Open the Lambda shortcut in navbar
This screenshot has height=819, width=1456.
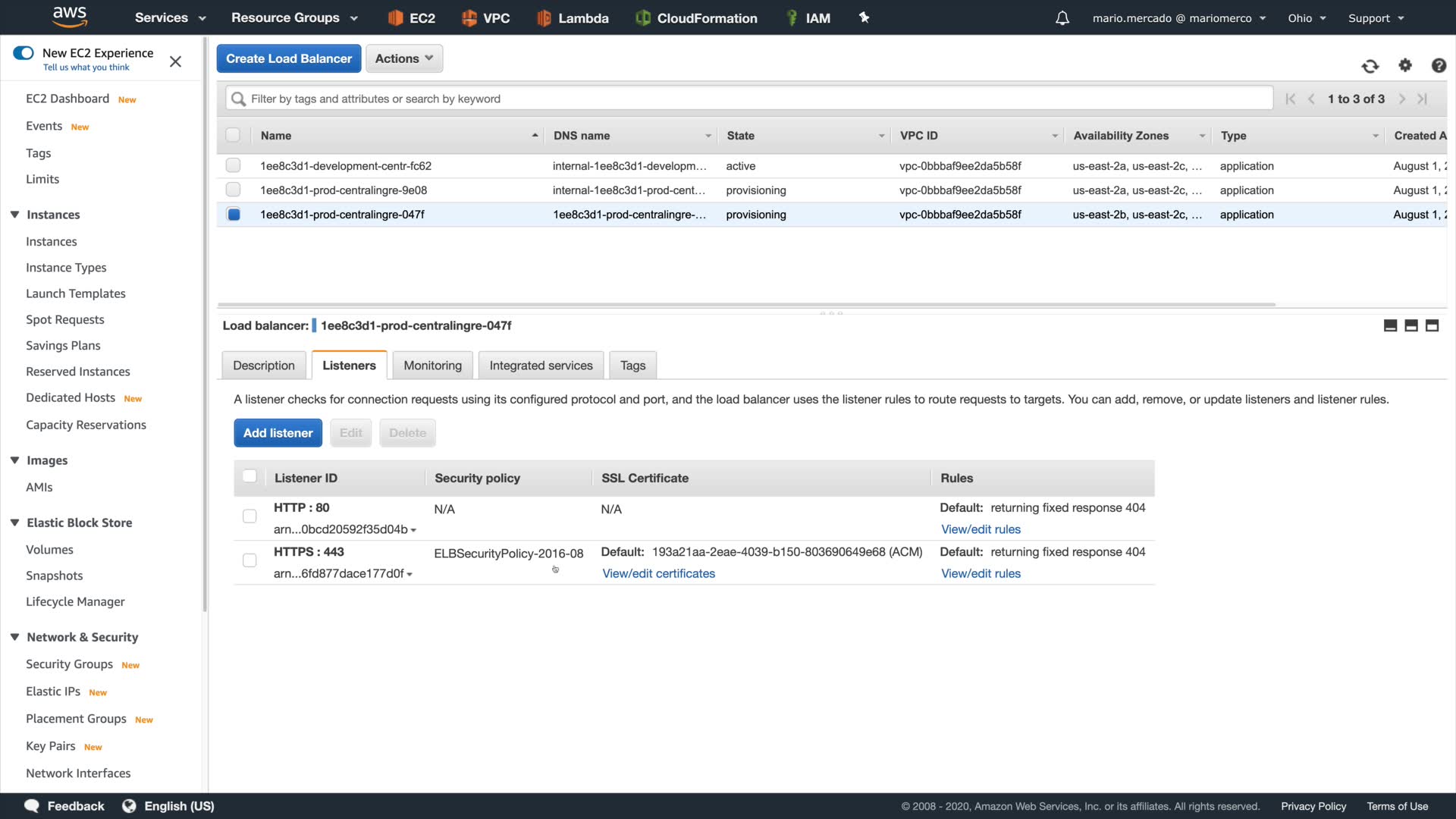click(573, 18)
